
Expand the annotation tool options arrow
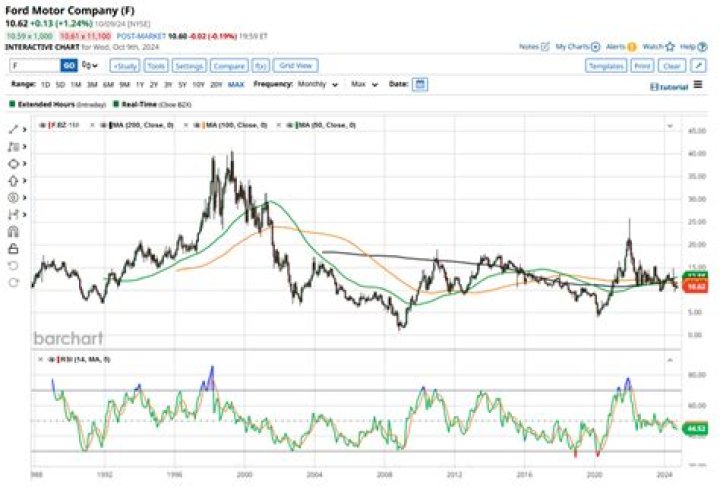[x=24, y=147]
